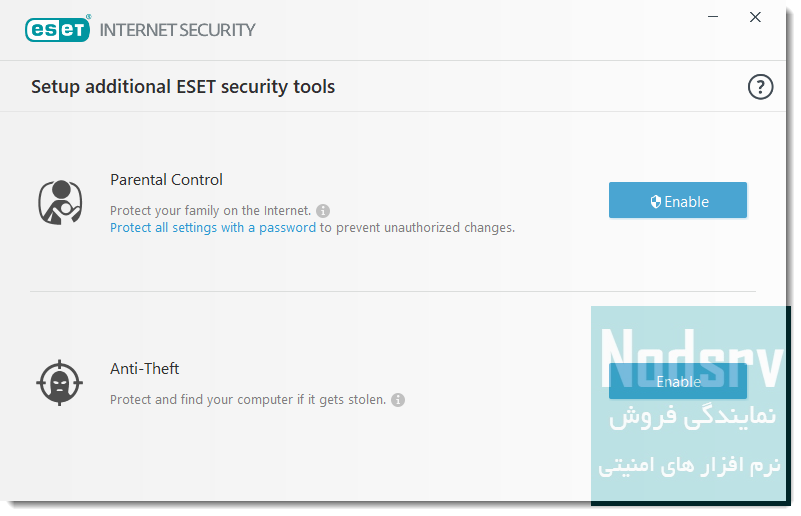The image size is (801, 516).
Task: Click the Nodsrv watermark logo
Action: 691,359
